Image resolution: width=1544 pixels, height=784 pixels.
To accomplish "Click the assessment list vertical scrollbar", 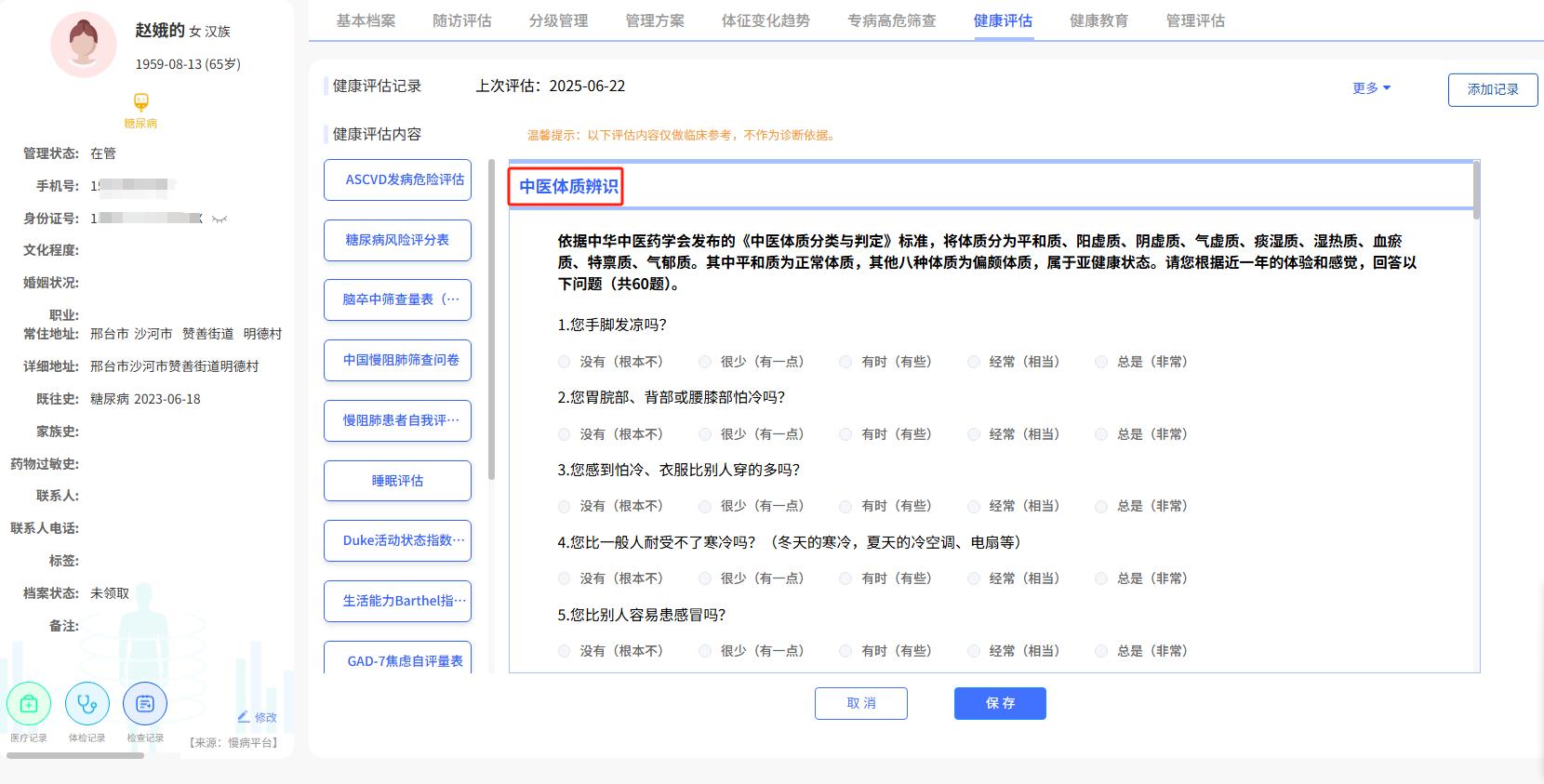I will 491,321.
